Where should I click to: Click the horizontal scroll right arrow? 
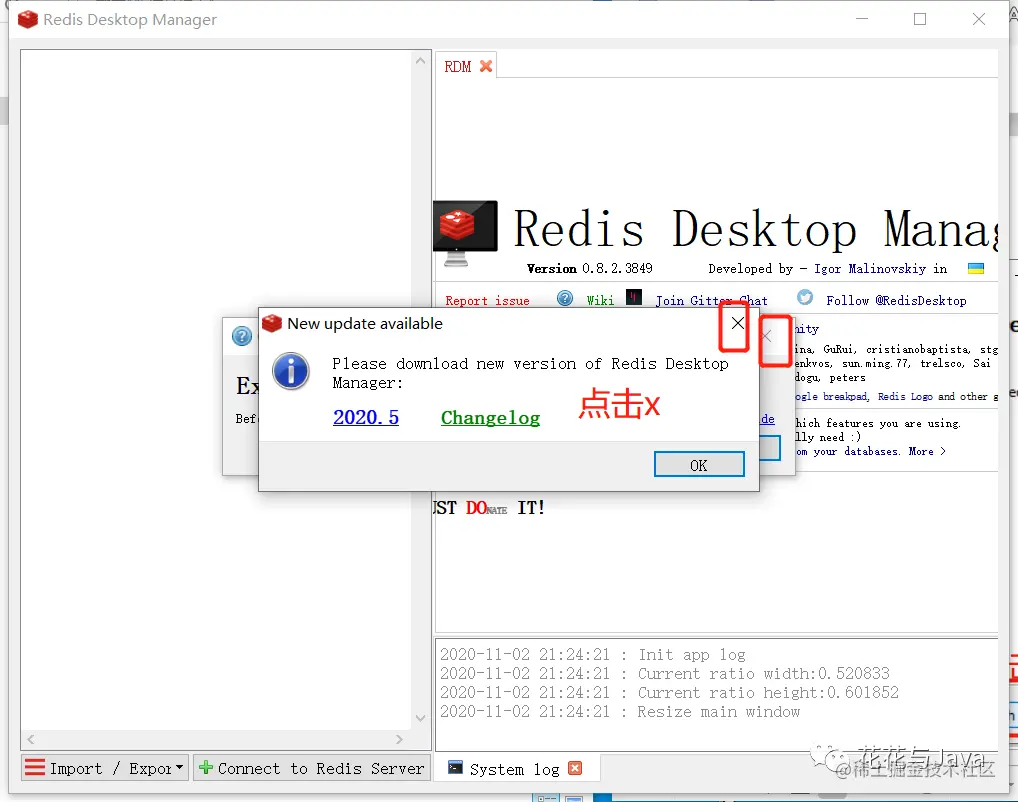click(399, 739)
